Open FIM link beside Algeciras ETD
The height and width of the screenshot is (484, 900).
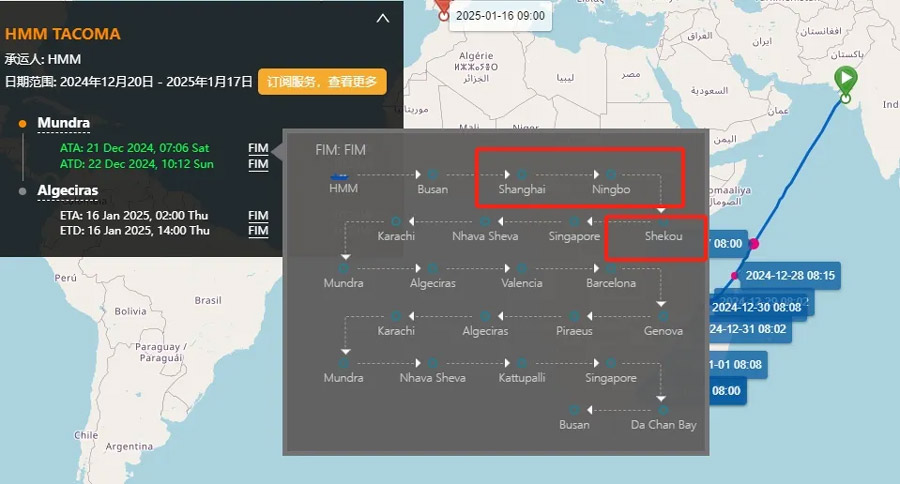[258, 231]
